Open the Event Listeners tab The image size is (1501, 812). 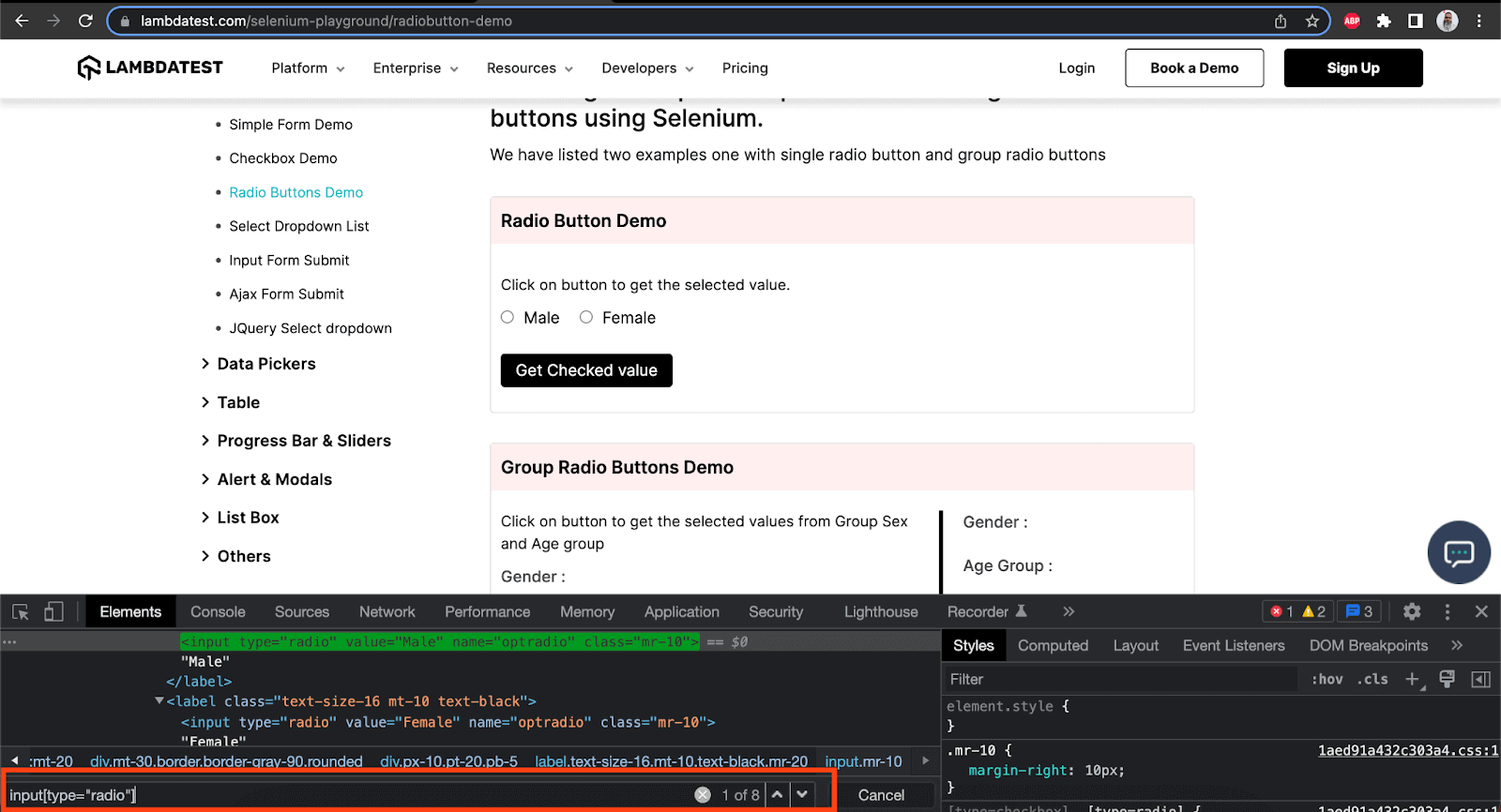(1234, 645)
